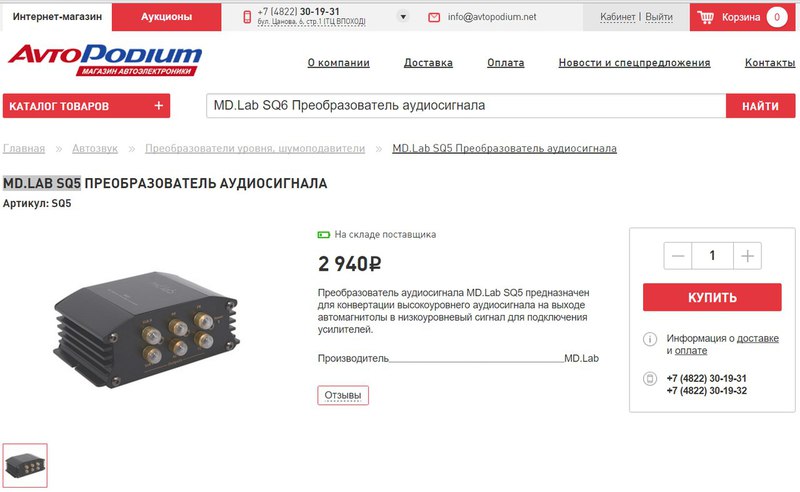The image size is (800, 492).
Task: Open the Отзывы reviews button
Action: click(343, 396)
